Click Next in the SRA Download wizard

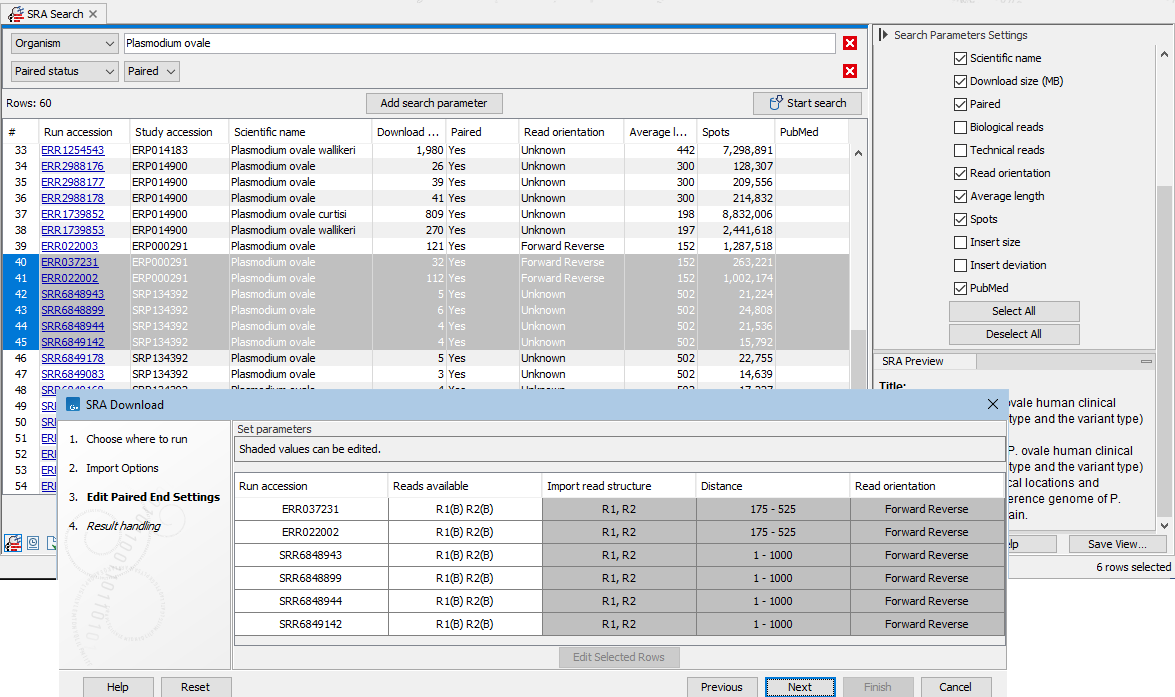coord(799,687)
